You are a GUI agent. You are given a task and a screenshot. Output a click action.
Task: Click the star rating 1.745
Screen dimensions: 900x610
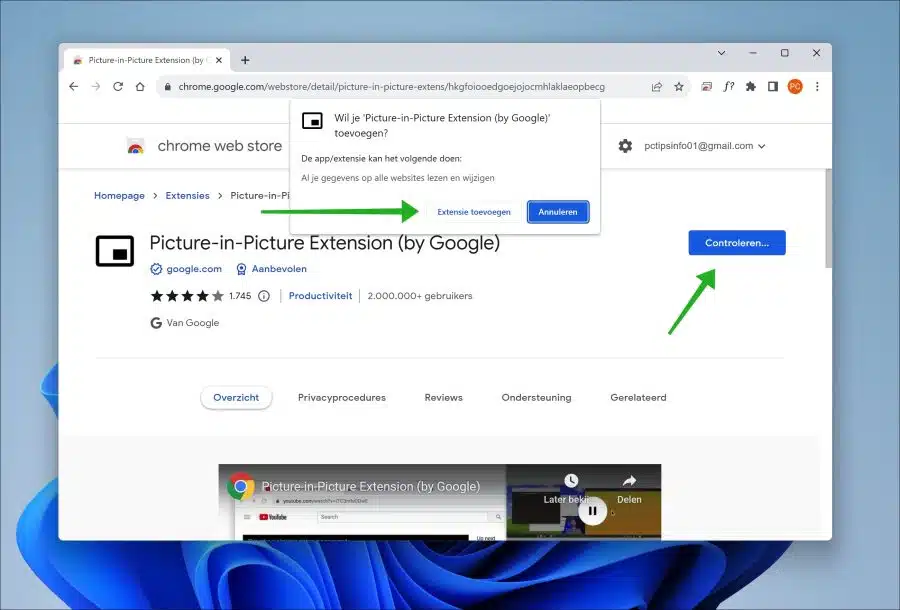pyautogui.click(x=201, y=296)
